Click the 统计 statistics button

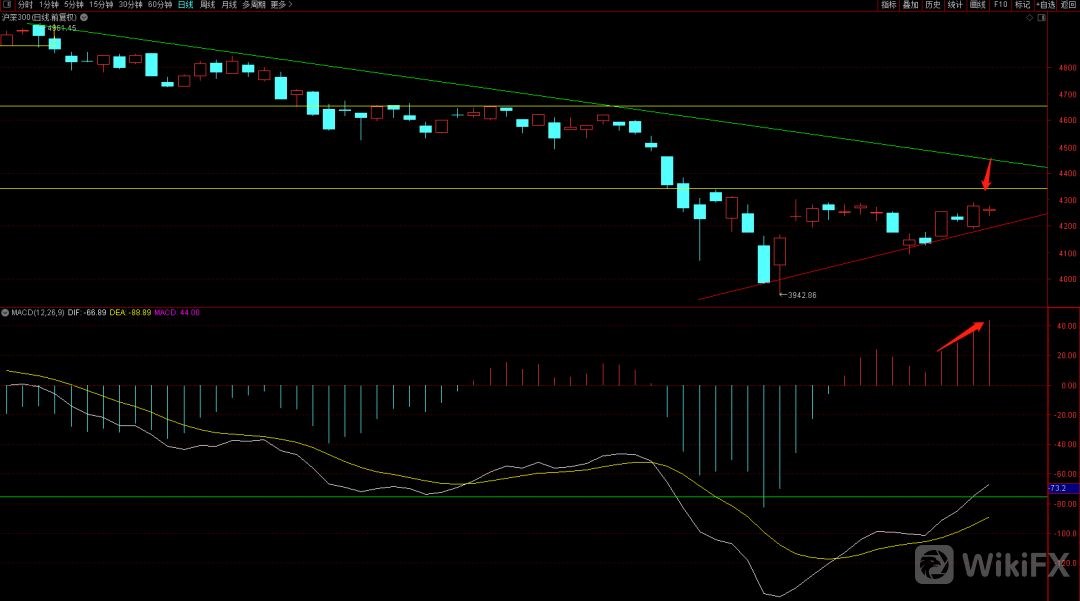click(955, 5)
